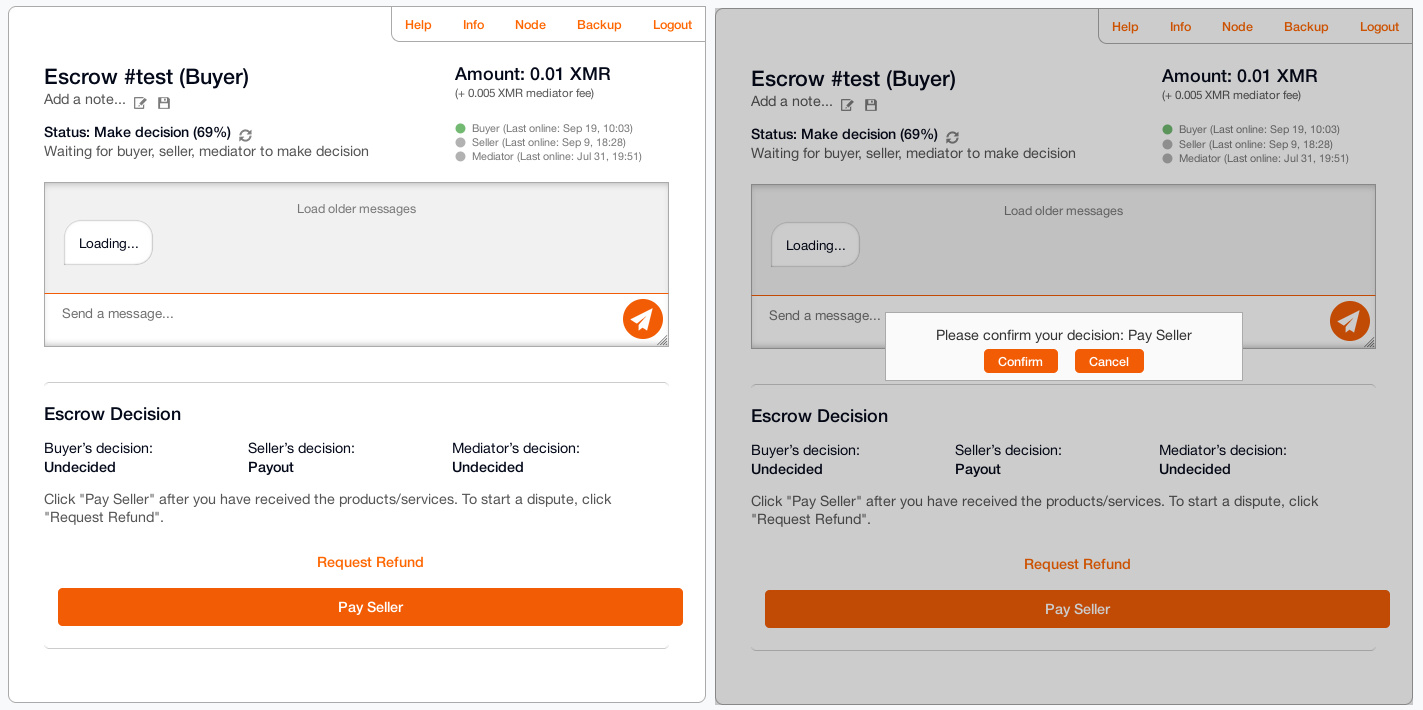Viewport: 1423px width, 710px height.
Task: Open Backup from the left panel's top menu
Action: pyautogui.click(x=599, y=25)
